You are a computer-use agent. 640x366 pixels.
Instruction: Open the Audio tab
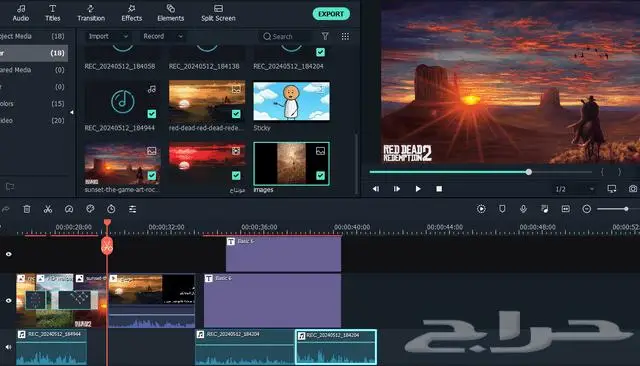click(21, 13)
